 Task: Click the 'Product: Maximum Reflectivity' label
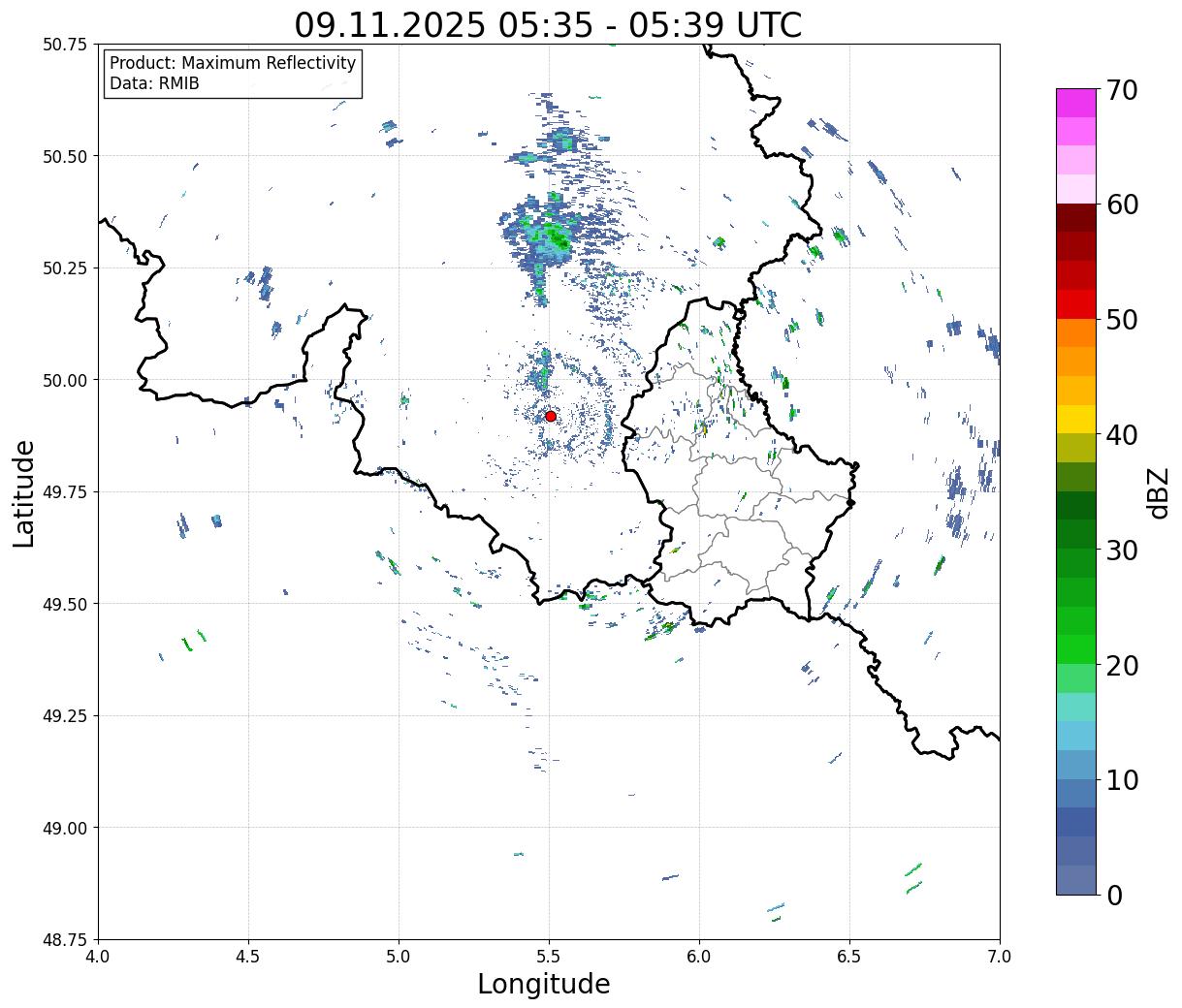pyautogui.click(x=233, y=63)
